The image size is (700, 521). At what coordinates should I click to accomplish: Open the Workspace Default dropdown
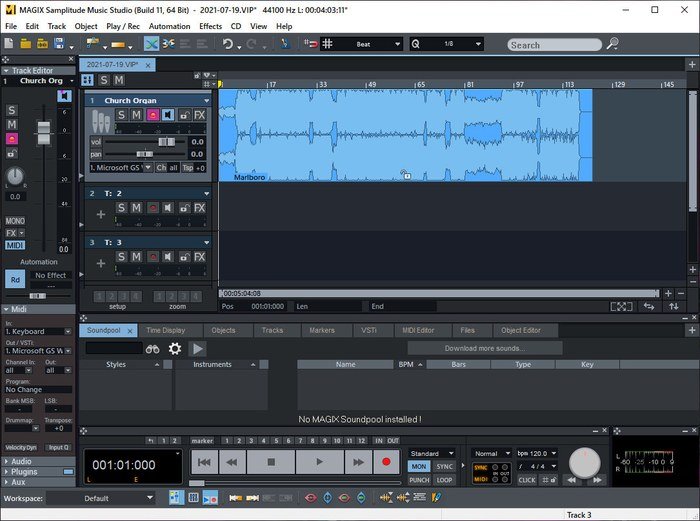tap(100, 497)
